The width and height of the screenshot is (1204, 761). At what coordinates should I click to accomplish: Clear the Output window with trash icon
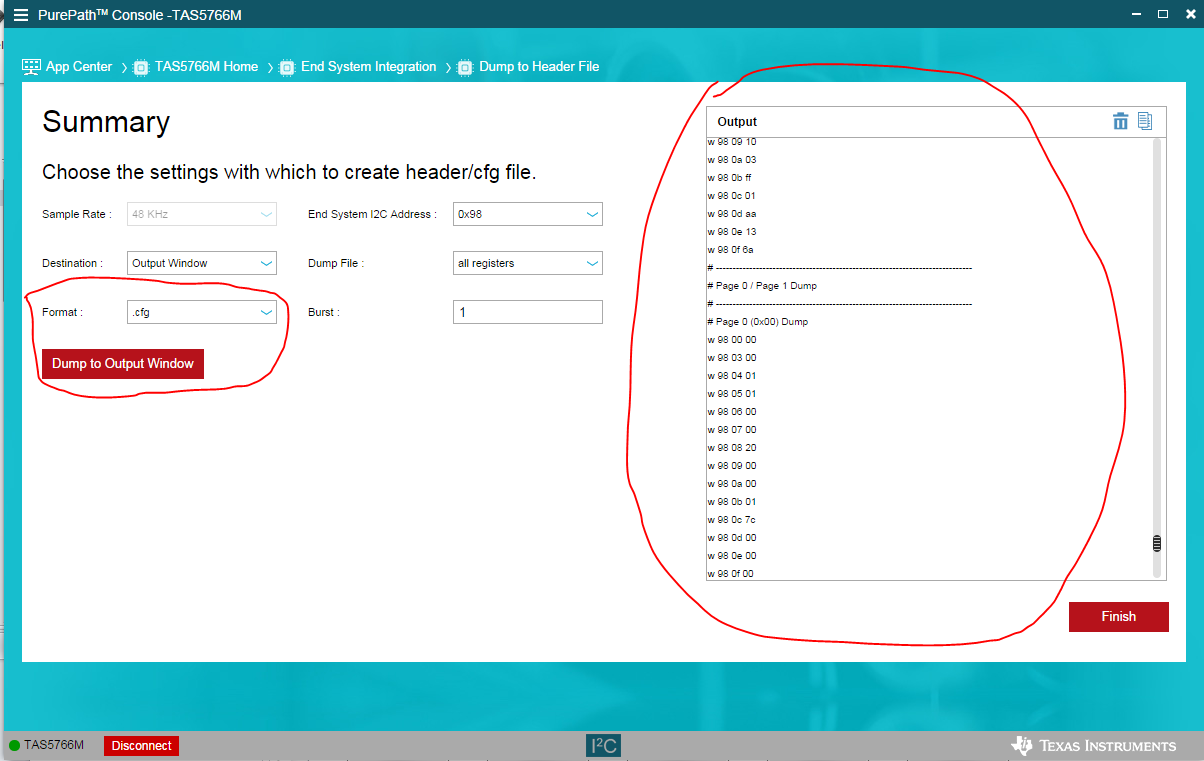pos(1120,121)
